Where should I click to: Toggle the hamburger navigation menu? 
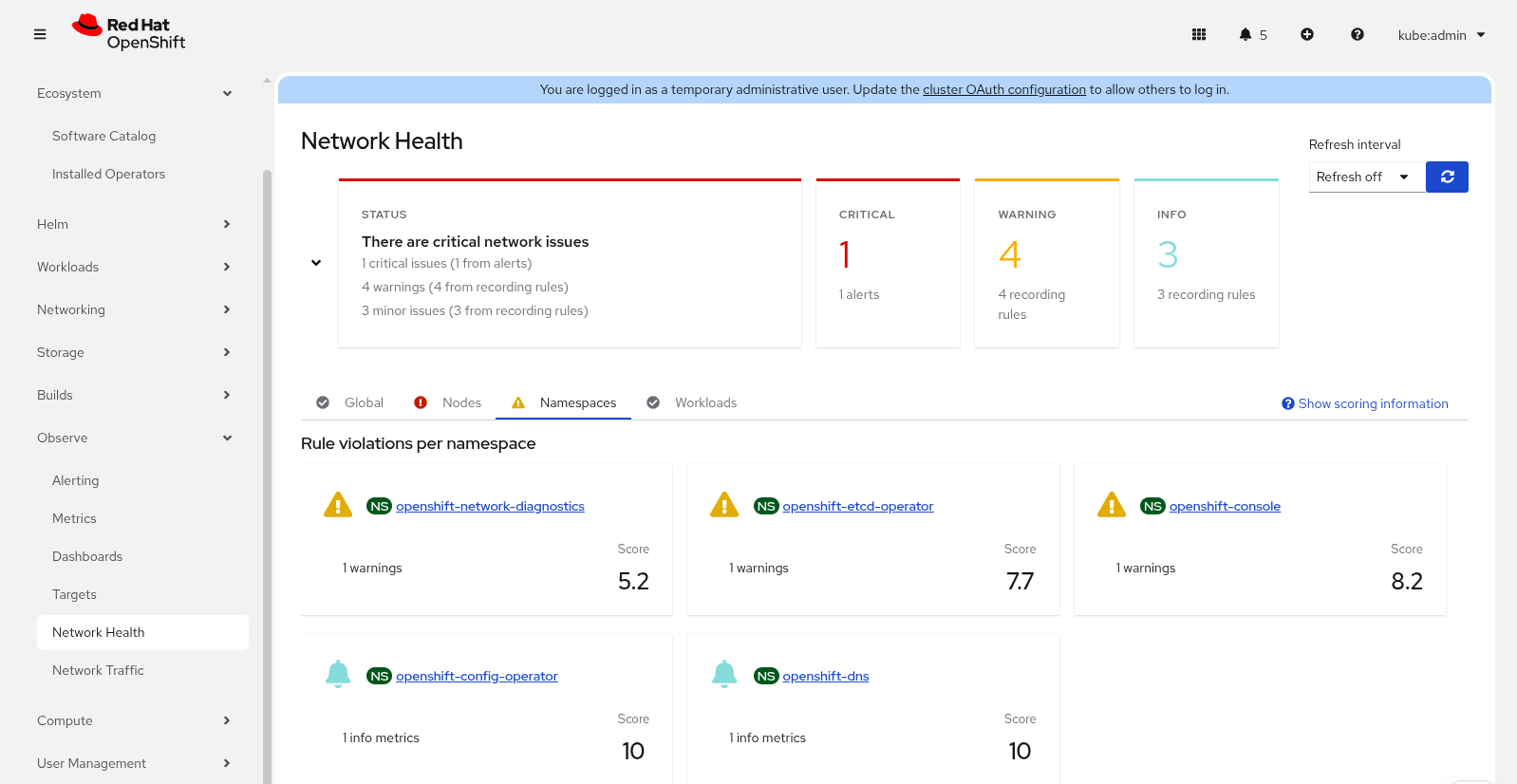(x=40, y=34)
